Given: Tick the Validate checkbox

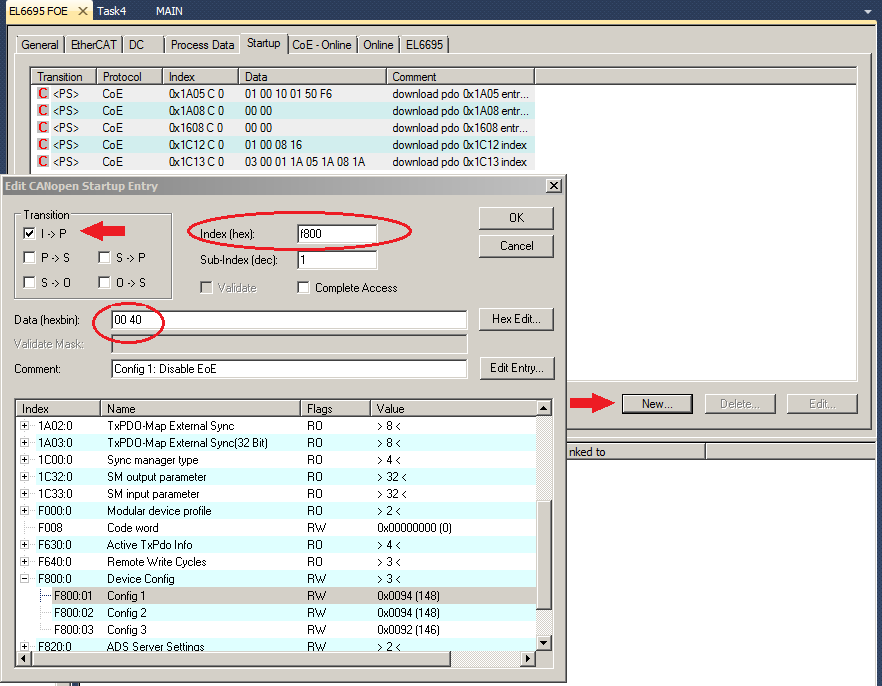Looking at the screenshot, I should pos(206,288).
